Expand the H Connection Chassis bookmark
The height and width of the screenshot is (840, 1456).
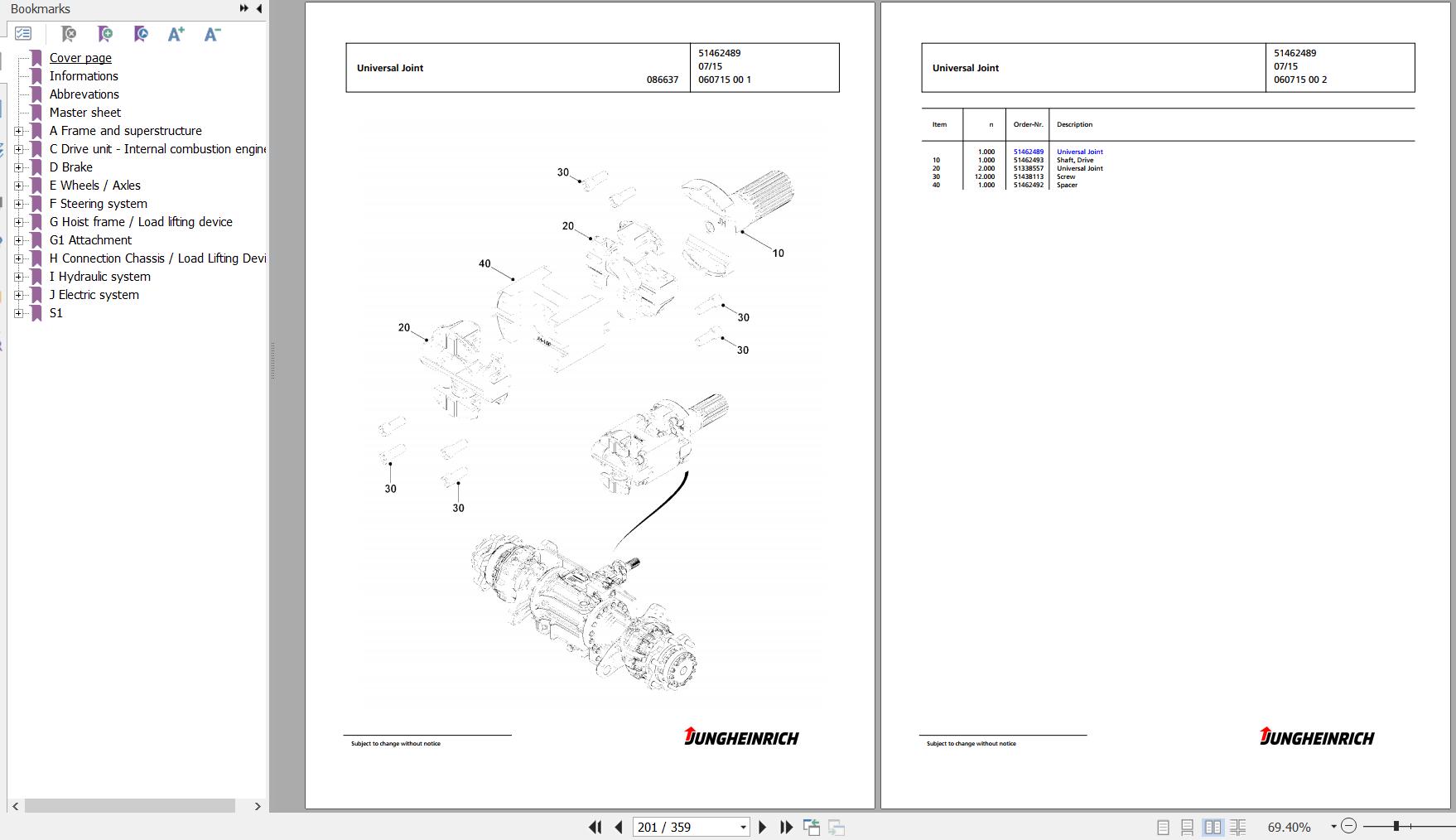(18, 258)
